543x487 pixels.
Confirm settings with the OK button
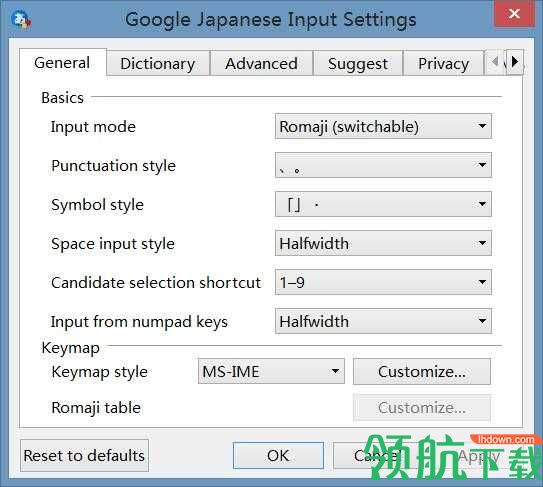pos(278,455)
